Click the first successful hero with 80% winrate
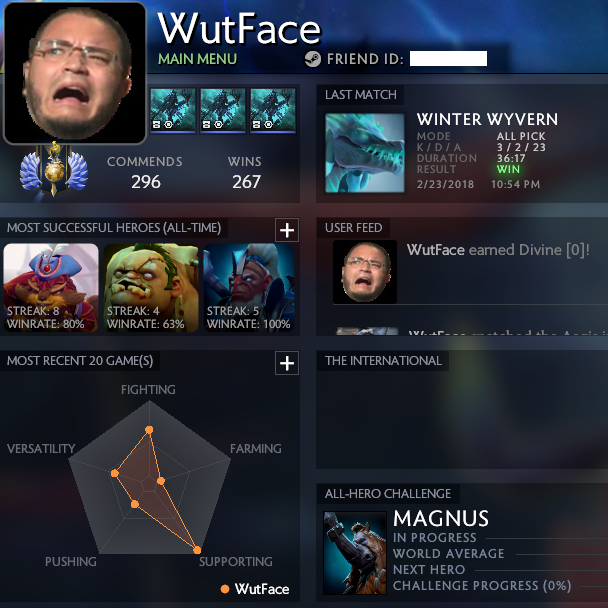The image size is (608, 608). [51, 287]
